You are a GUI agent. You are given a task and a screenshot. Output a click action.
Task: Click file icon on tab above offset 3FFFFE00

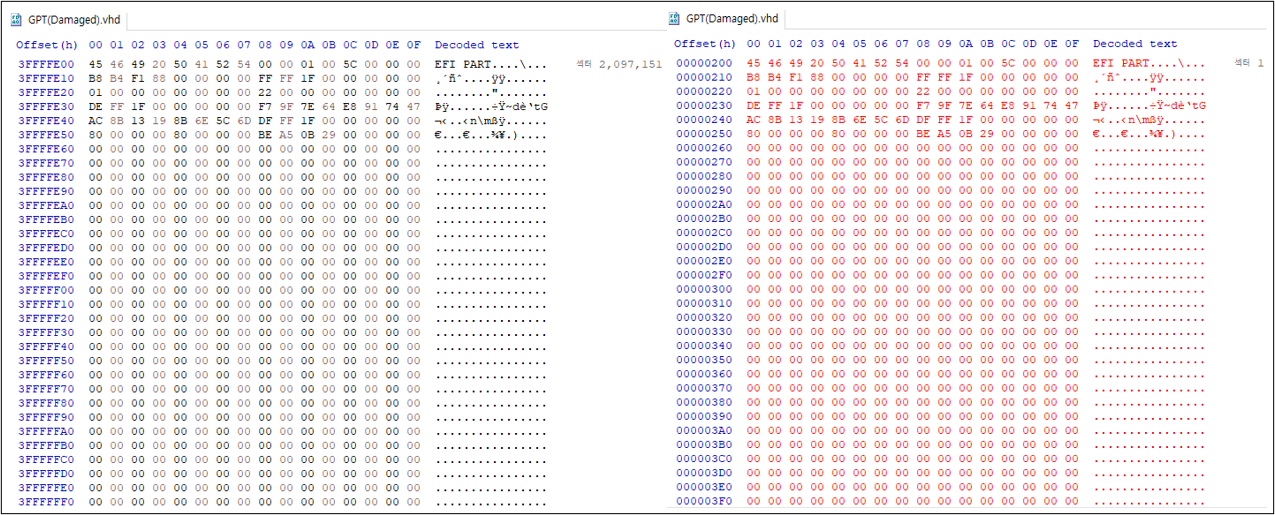pyautogui.click(x=18, y=20)
